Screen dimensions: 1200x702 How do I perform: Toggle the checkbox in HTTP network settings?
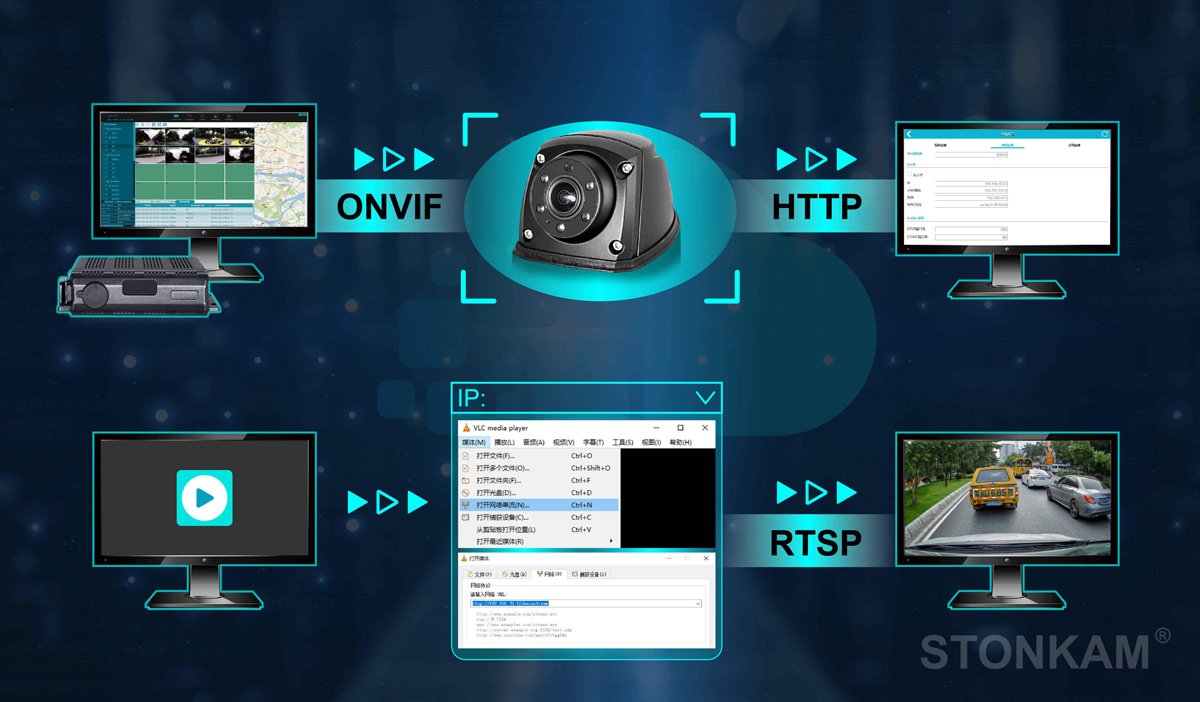(x=910, y=175)
